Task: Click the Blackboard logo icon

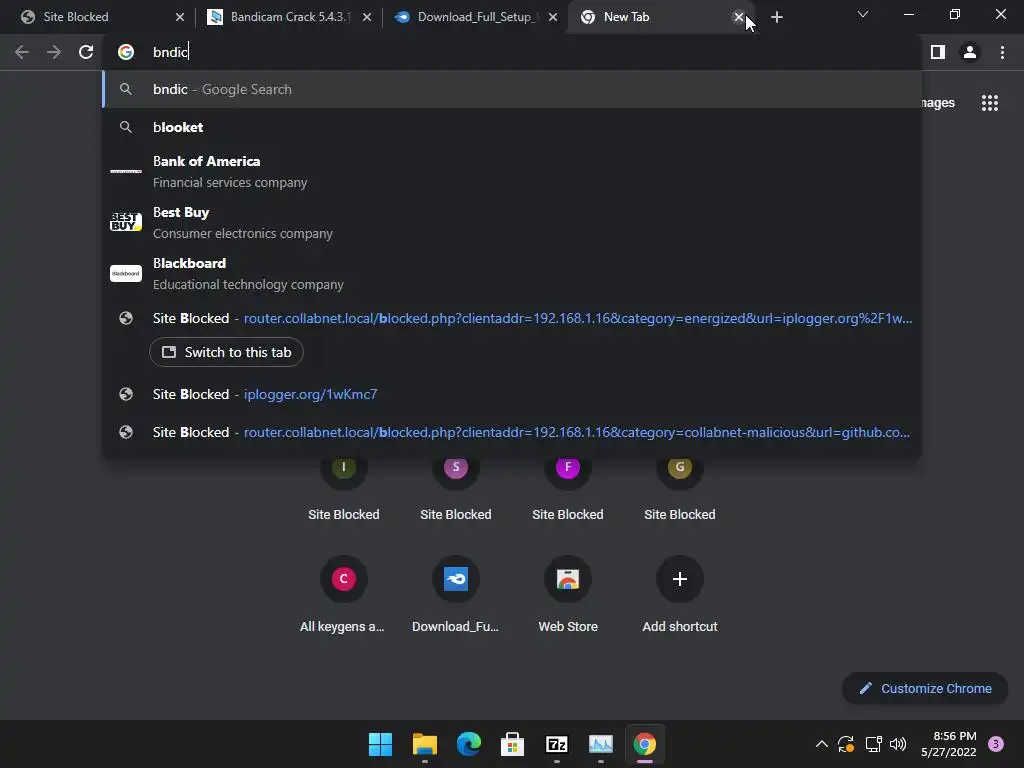Action: (x=125, y=273)
